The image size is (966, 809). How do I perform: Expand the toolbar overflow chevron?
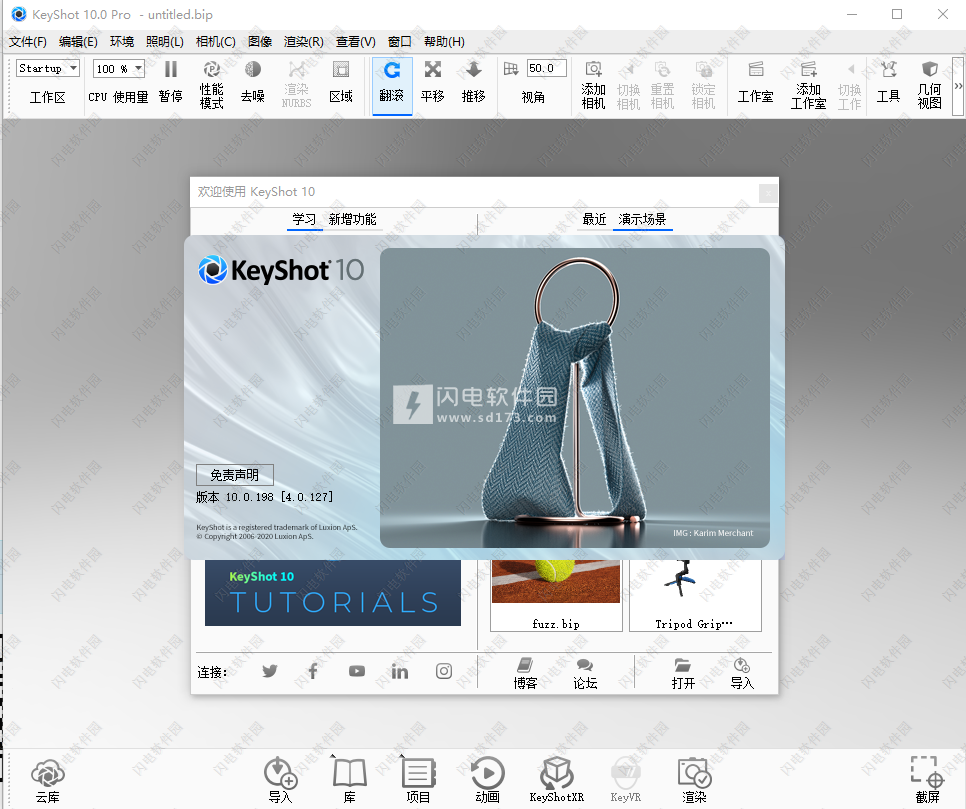[958, 86]
